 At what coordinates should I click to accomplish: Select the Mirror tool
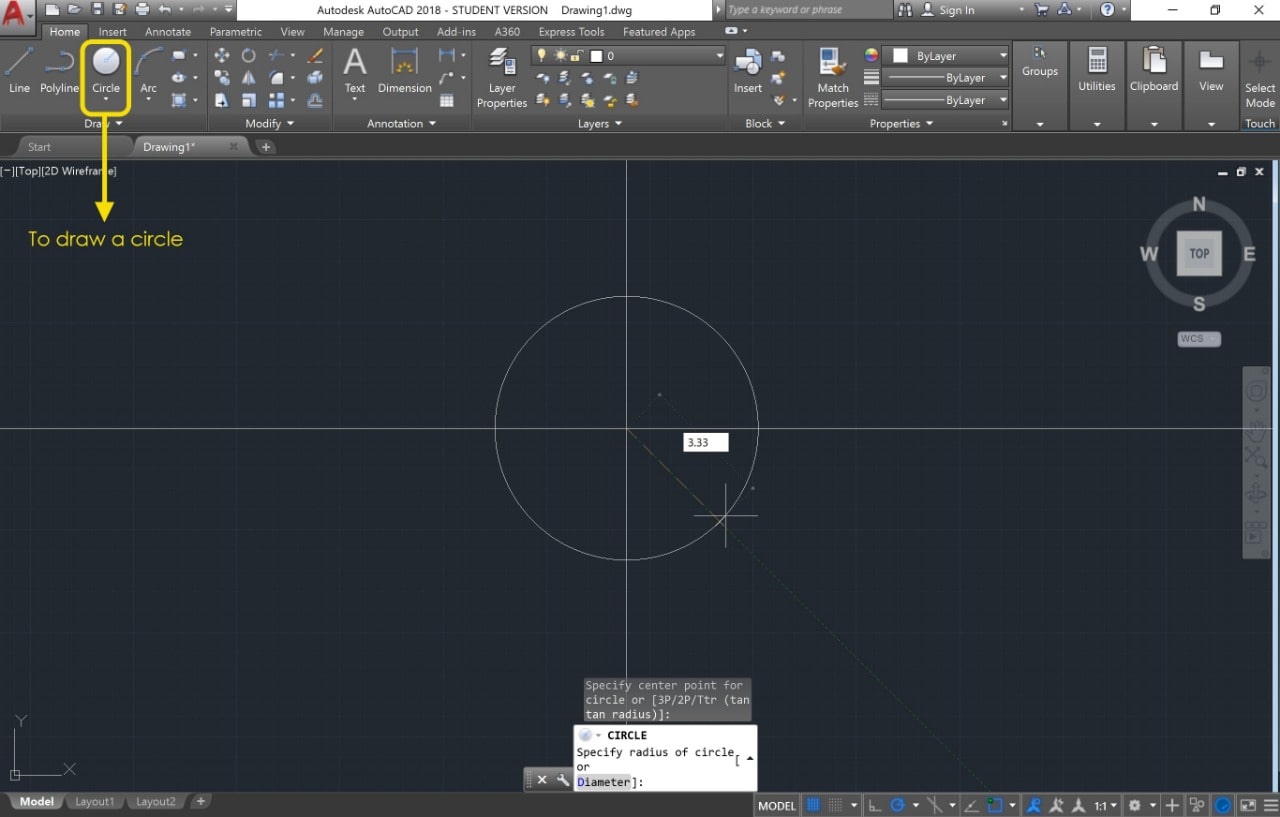point(248,78)
